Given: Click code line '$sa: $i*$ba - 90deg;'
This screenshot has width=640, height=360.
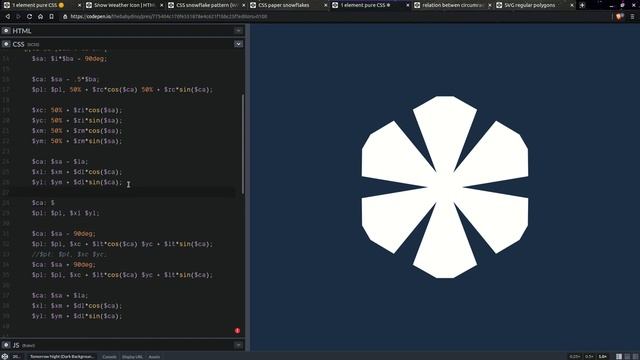Looking at the screenshot, I should click(x=69, y=59).
